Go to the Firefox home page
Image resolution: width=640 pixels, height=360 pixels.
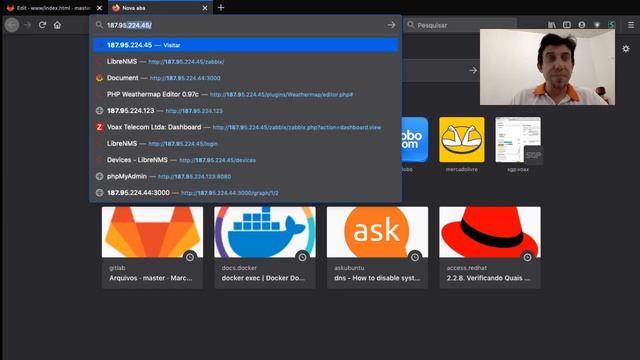coord(58,25)
